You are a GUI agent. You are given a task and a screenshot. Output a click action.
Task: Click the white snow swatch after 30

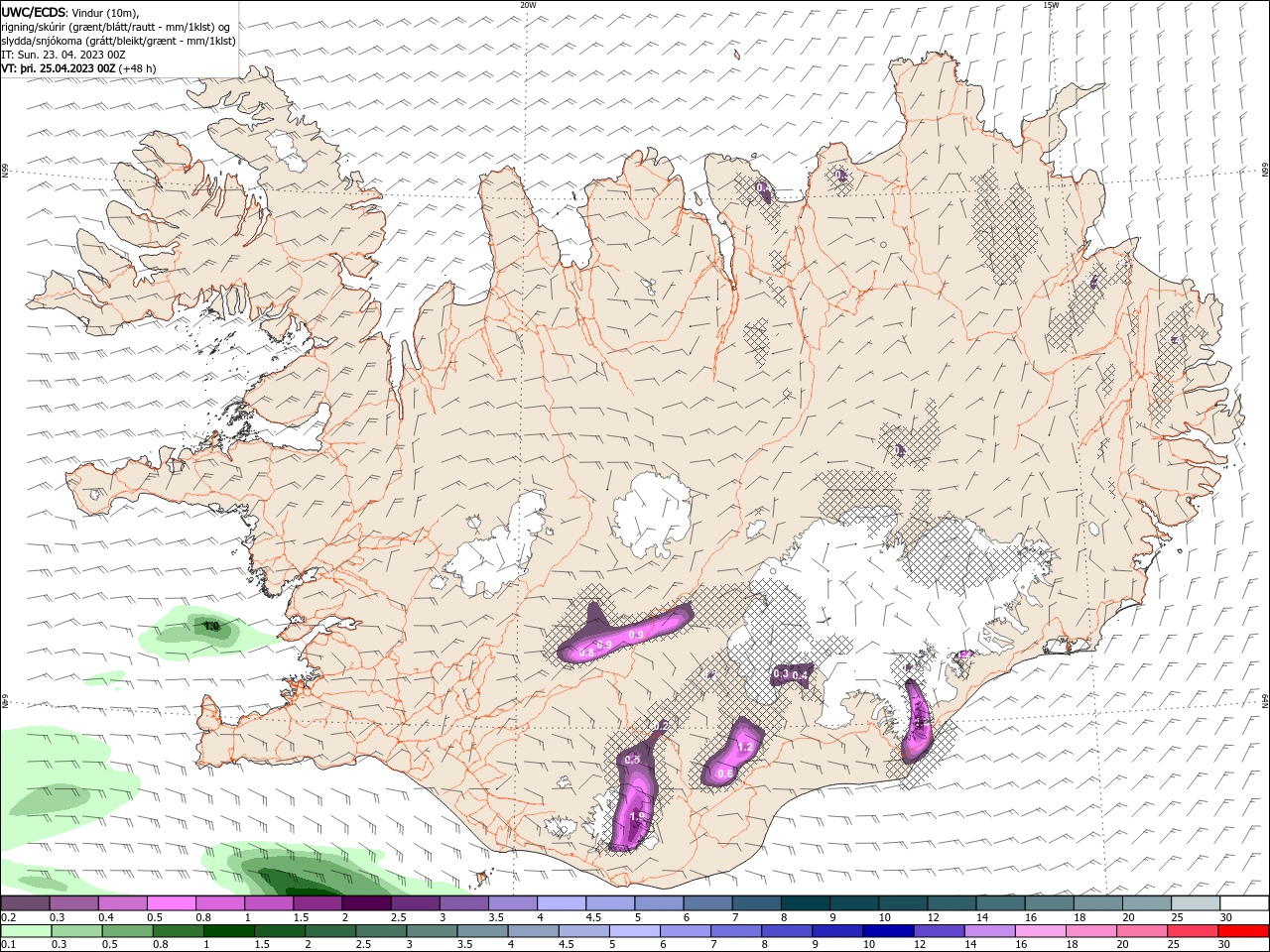click(1244, 903)
